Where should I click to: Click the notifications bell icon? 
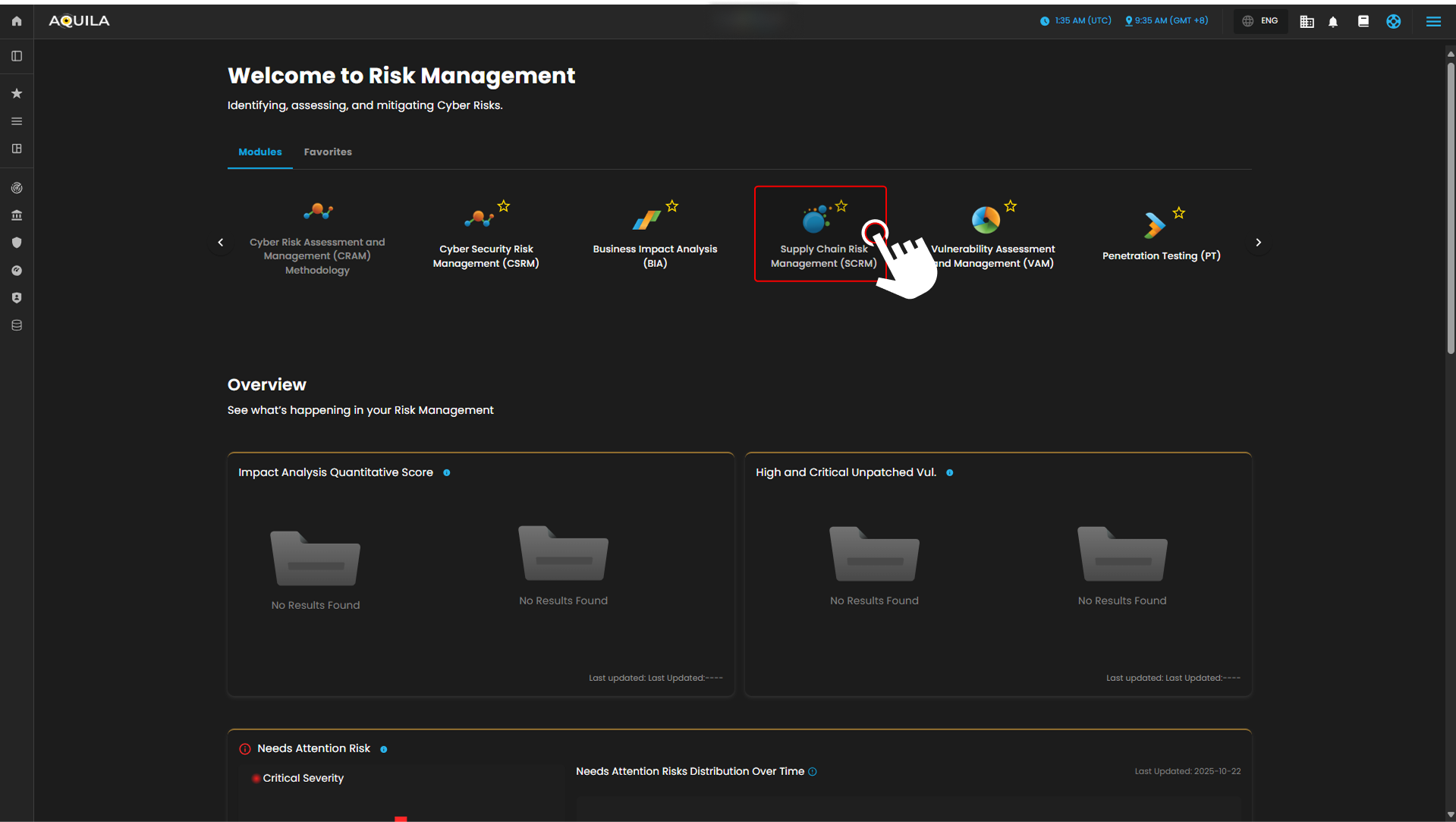[1333, 22]
